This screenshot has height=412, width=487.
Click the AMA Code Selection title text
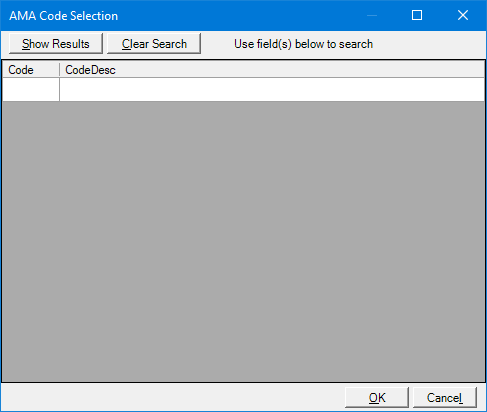click(63, 16)
